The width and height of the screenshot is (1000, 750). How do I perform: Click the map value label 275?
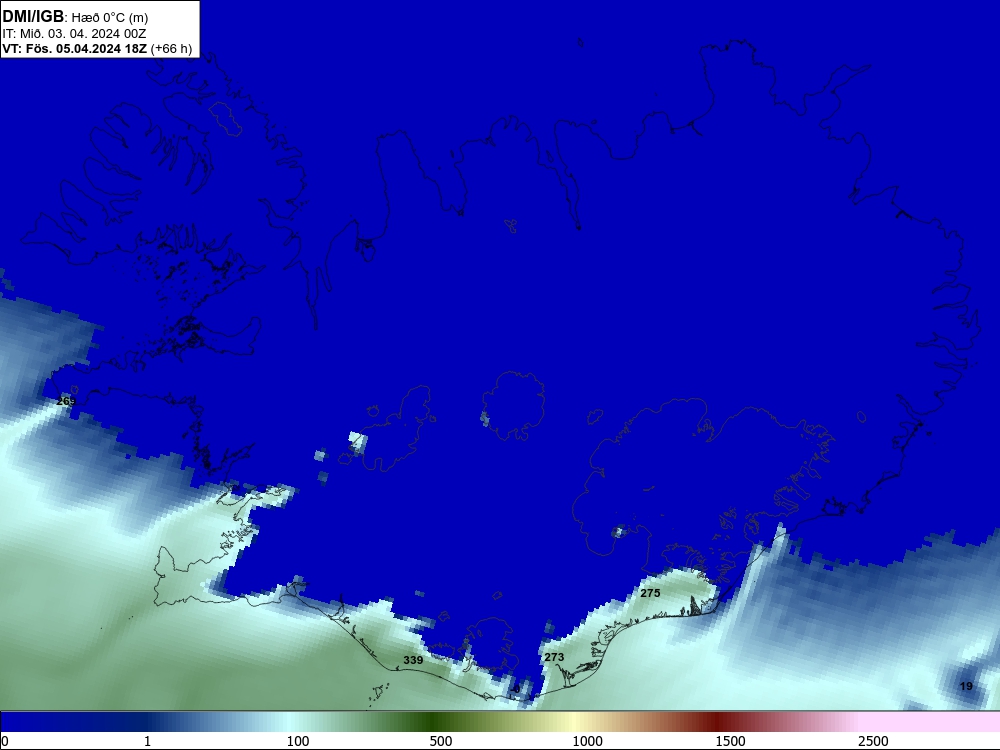pyautogui.click(x=650, y=593)
